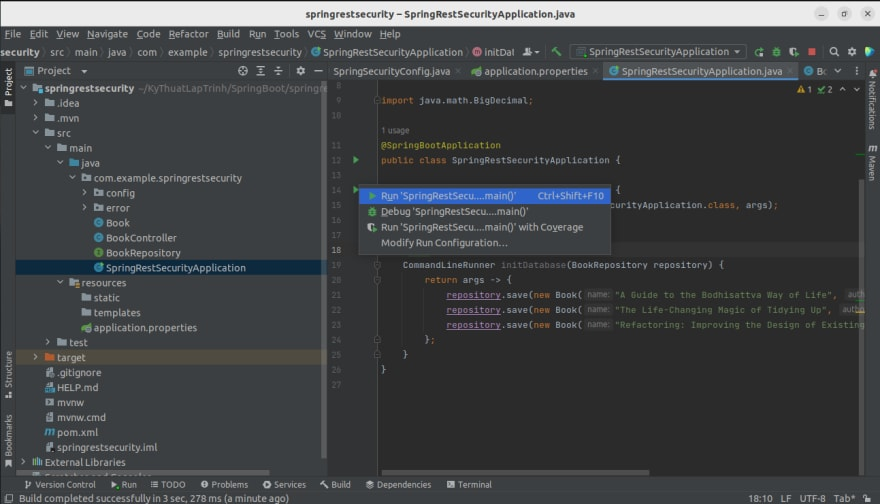Screen dimensions: 880x504
Task: Click the yellow warning indicator in the editor
Action: 804,89
